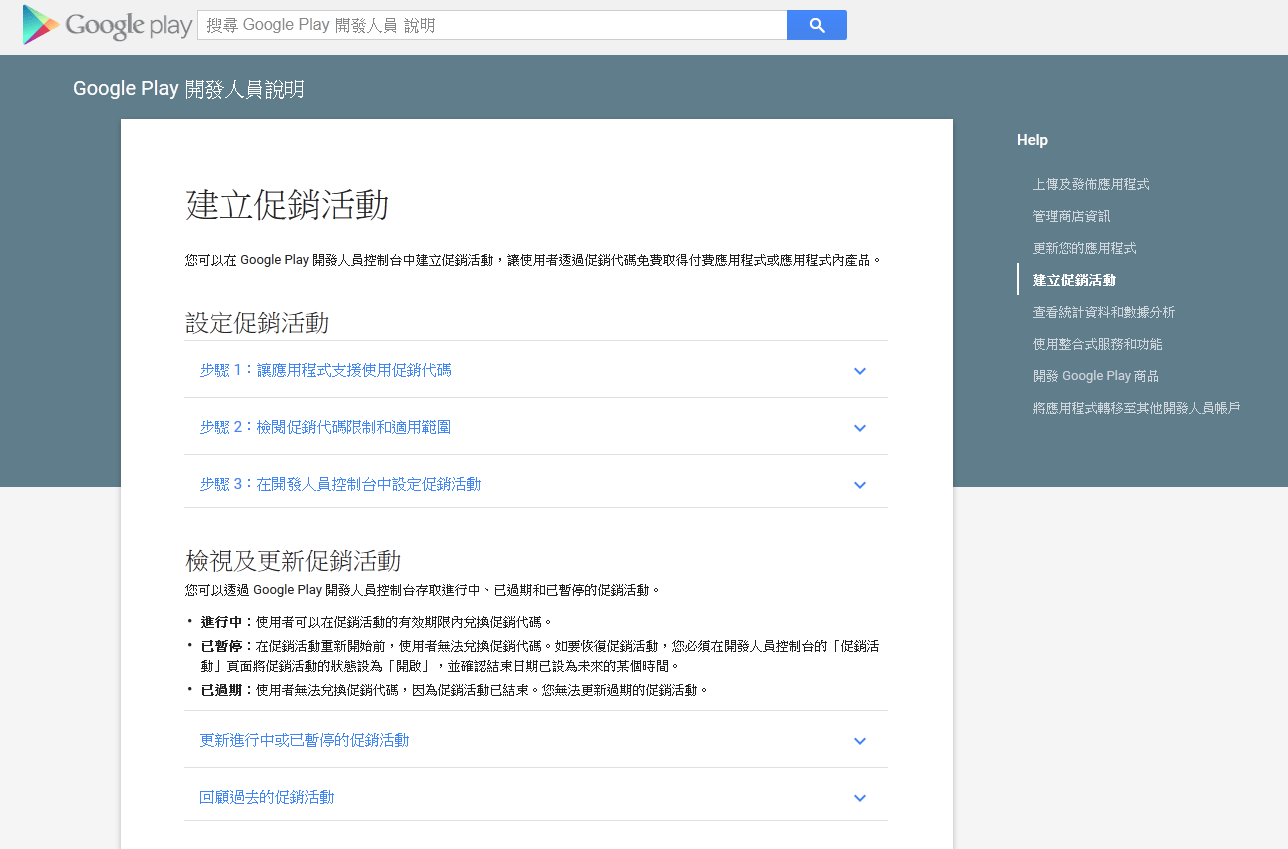
Task: Open 步驟 3：在開發人員控制台中設定促銷活動
Action: (x=339, y=484)
